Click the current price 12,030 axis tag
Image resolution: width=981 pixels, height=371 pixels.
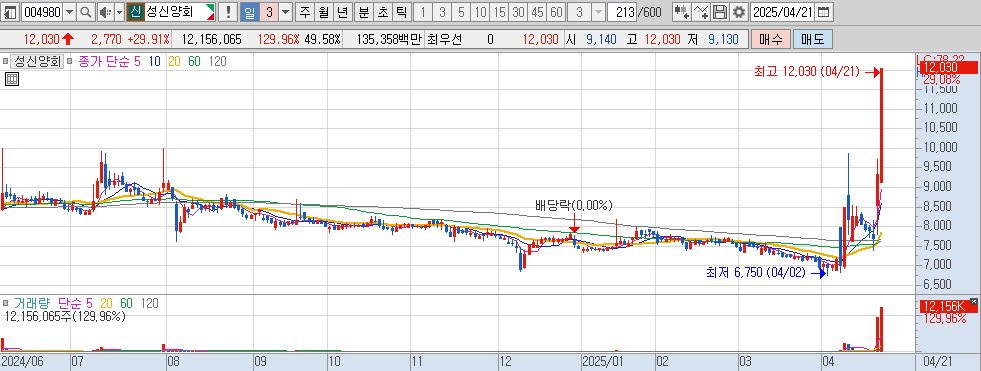click(x=948, y=67)
